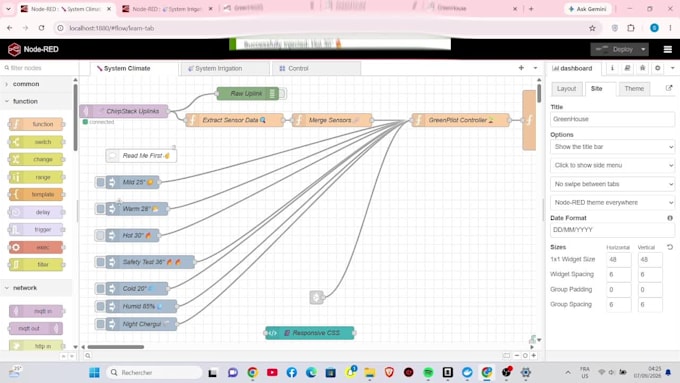Image resolution: width=680 pixels, height=383 pixels.
Task: Collapse the function palette category
Action: 25,101
